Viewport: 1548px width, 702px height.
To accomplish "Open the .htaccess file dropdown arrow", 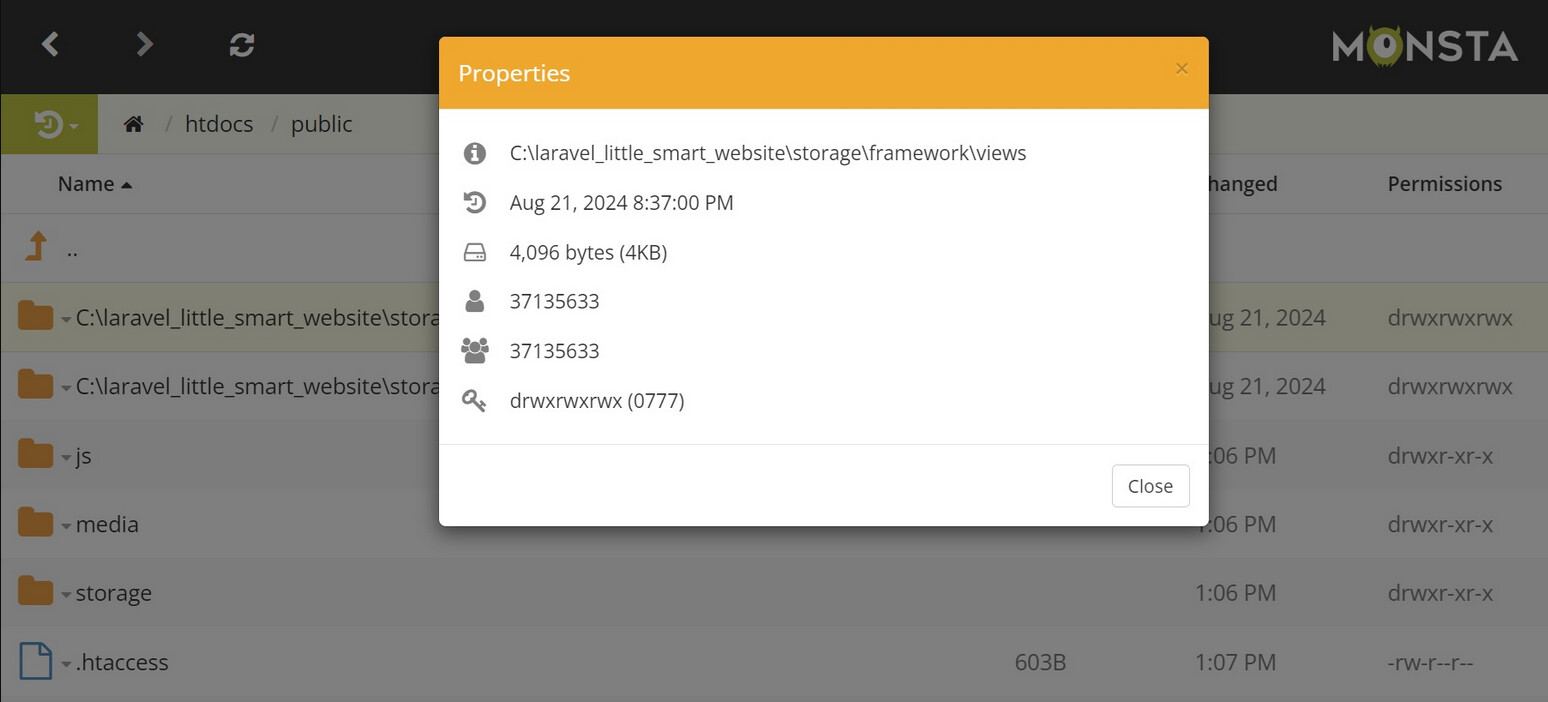I will pyautogui.click(x=66, y=664).
